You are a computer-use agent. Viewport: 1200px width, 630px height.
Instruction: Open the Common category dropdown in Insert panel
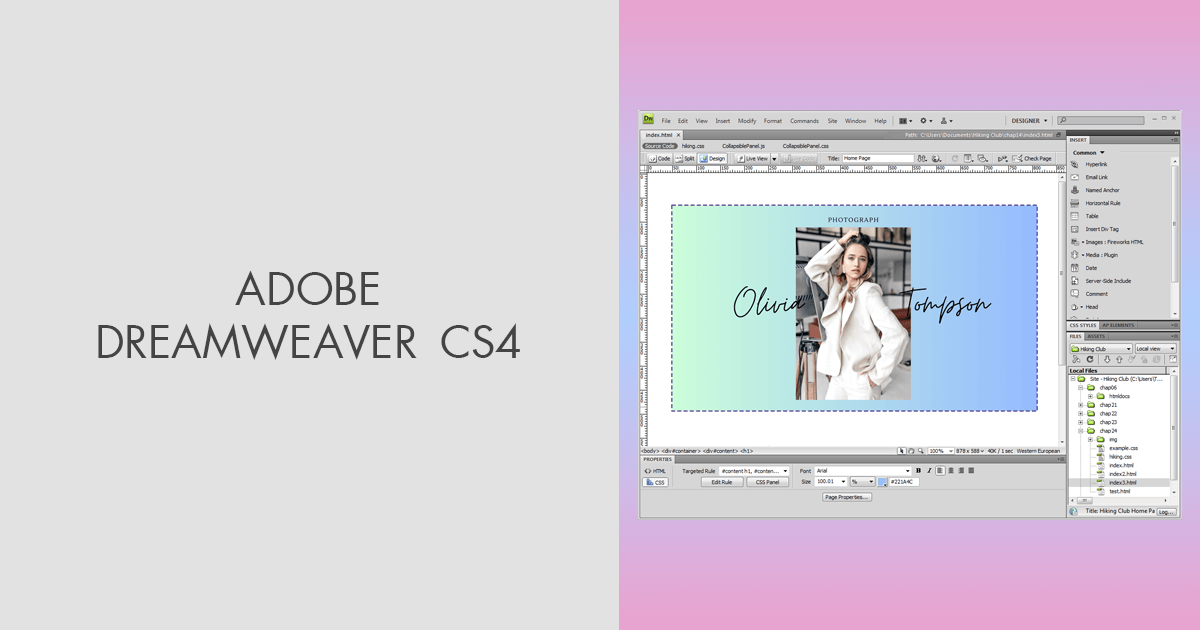[1087, 152]
